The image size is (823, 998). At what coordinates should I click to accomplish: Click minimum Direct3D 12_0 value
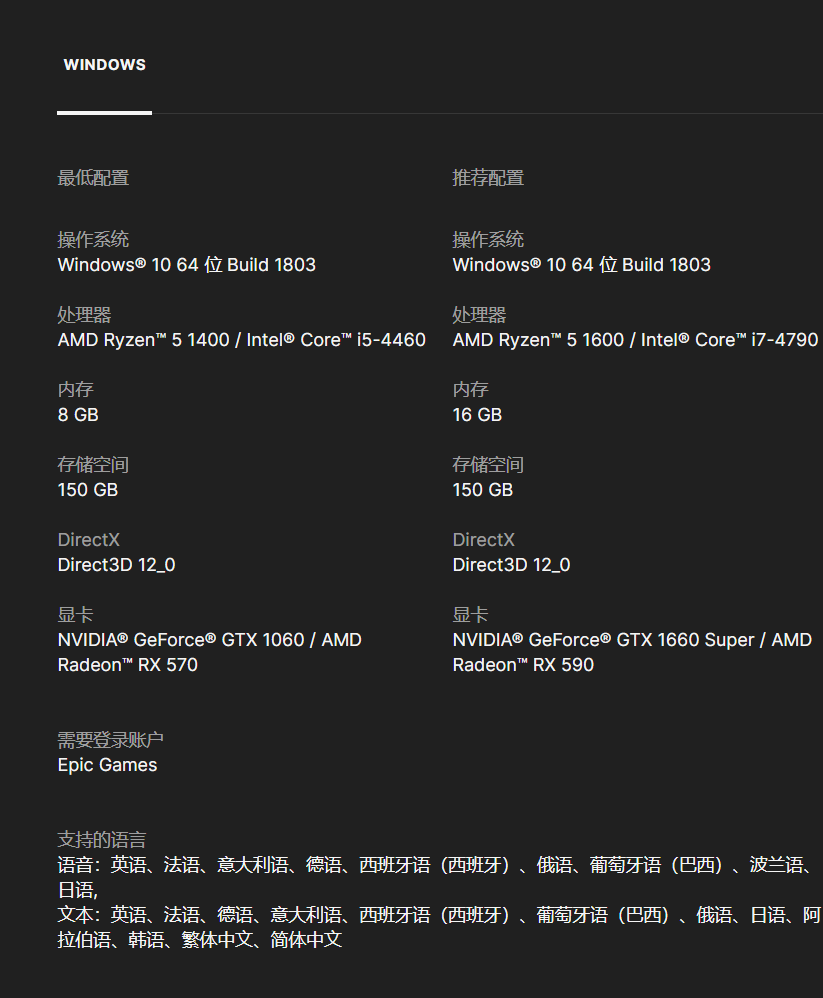coord(116,565)
